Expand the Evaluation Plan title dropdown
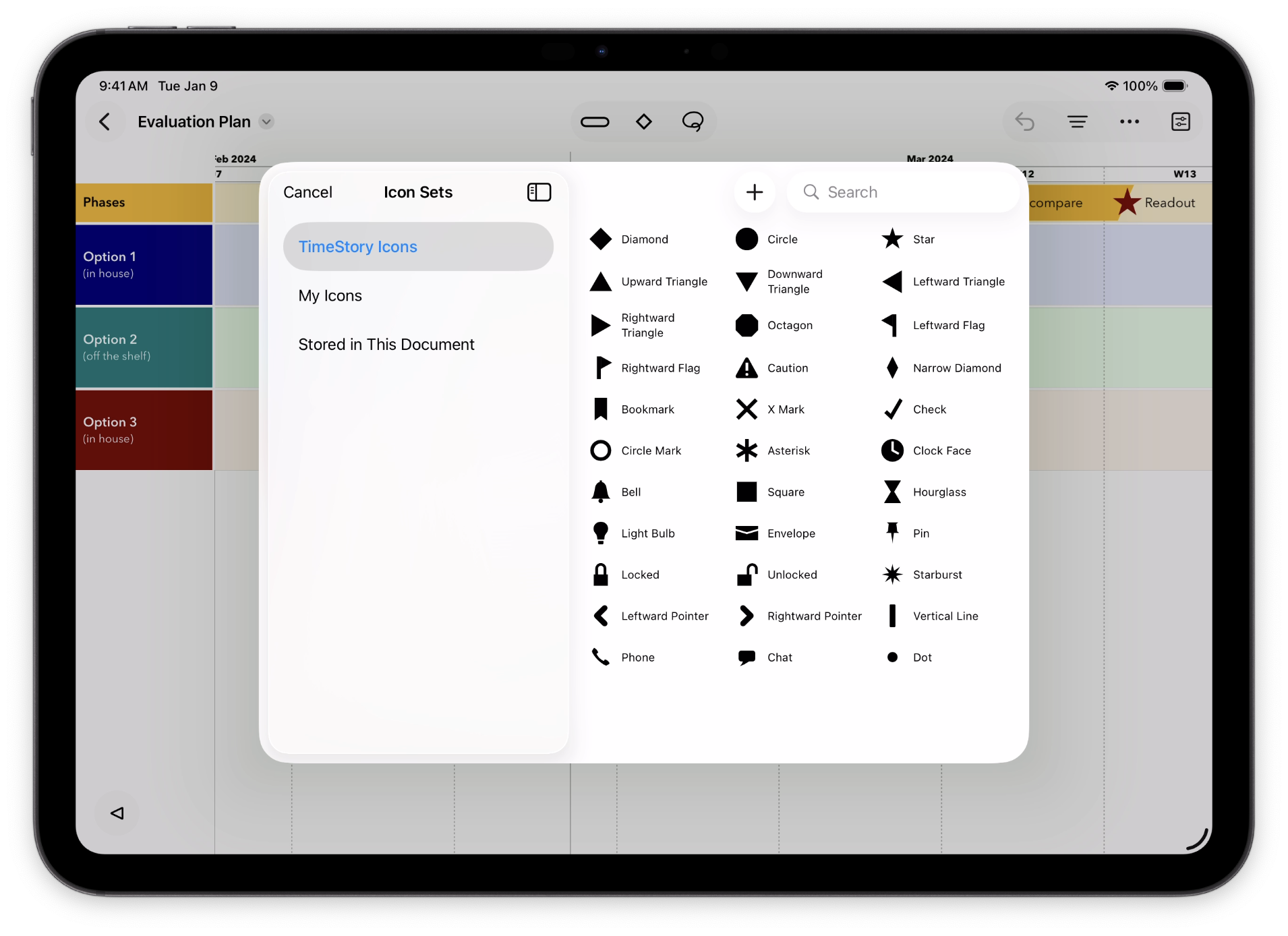Screen dimensions: 1288x936 pyautogui.click(x=267, y=122)
